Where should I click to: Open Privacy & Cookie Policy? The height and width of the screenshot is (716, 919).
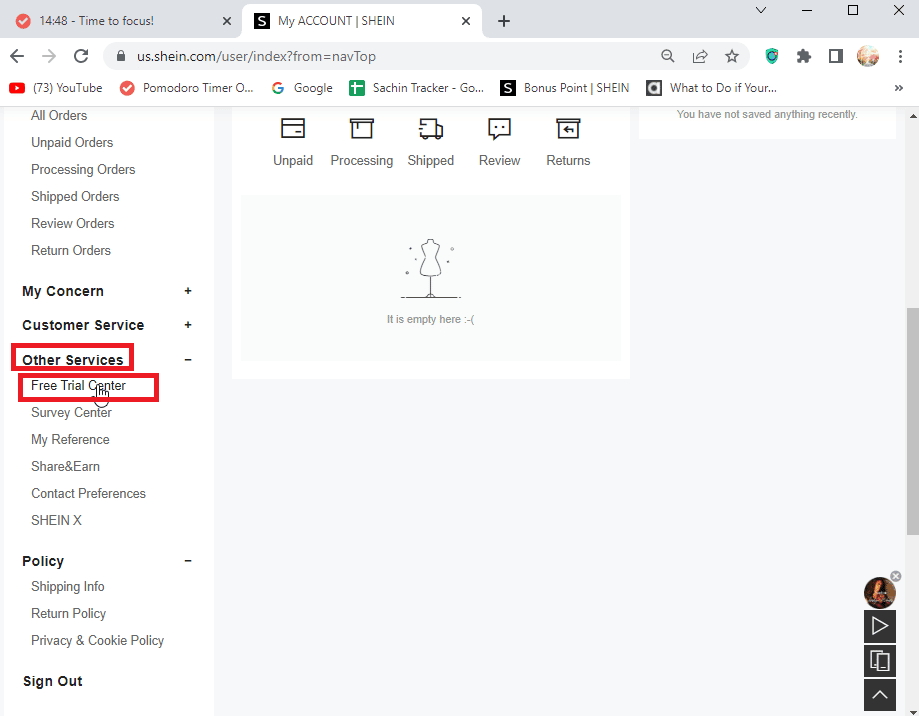point(98,640)
